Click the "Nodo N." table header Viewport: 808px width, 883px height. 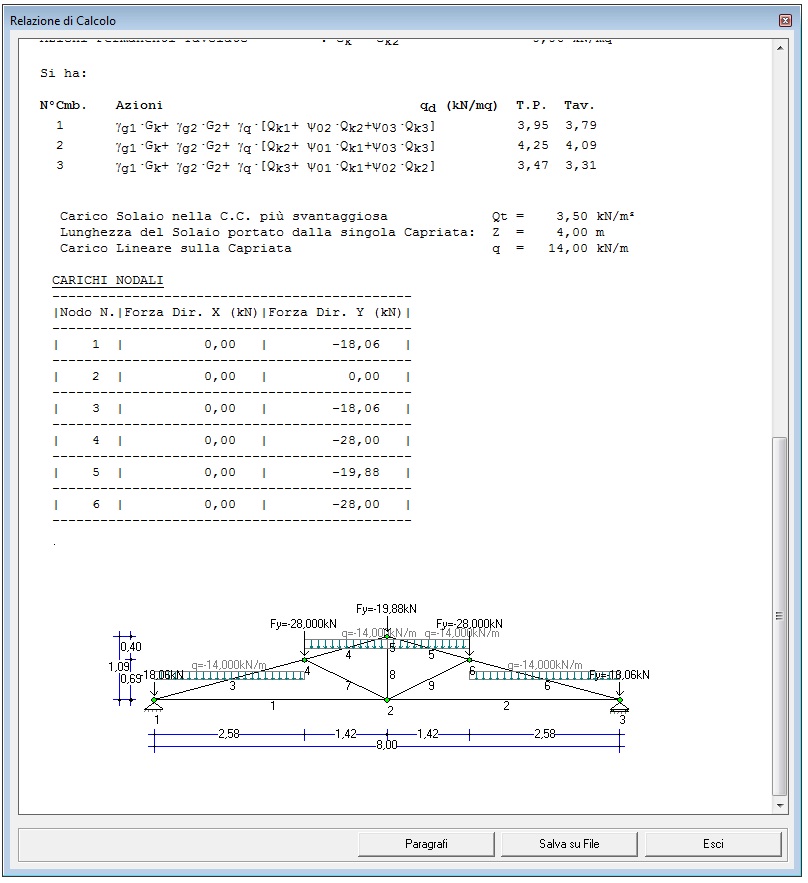[87, 312]
